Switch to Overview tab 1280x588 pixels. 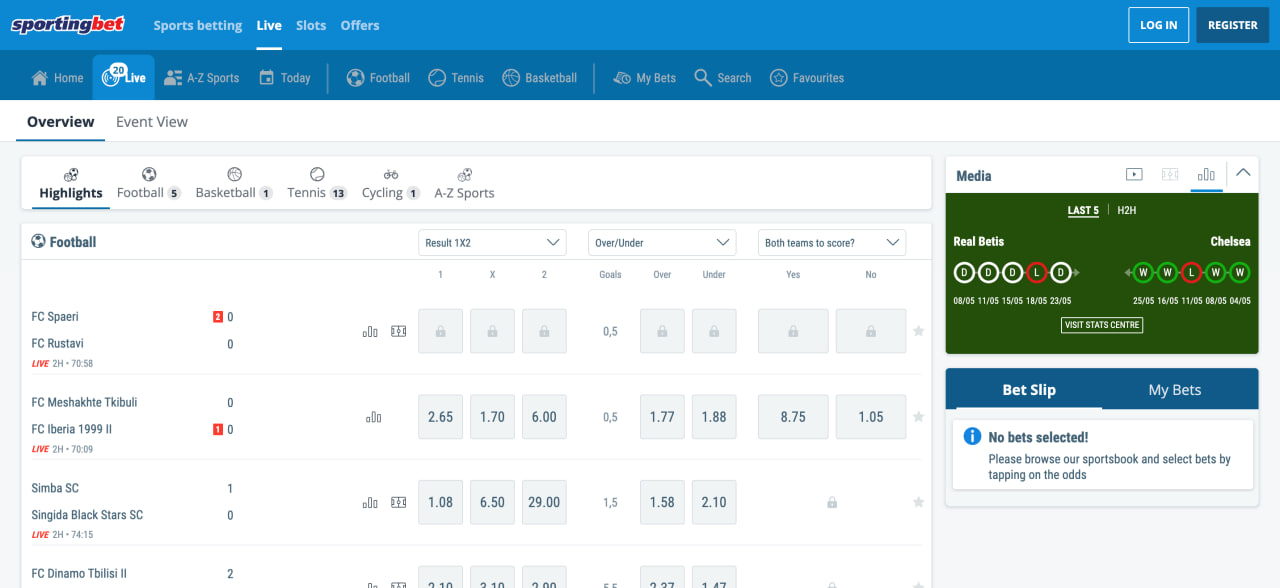pos(61,122)
